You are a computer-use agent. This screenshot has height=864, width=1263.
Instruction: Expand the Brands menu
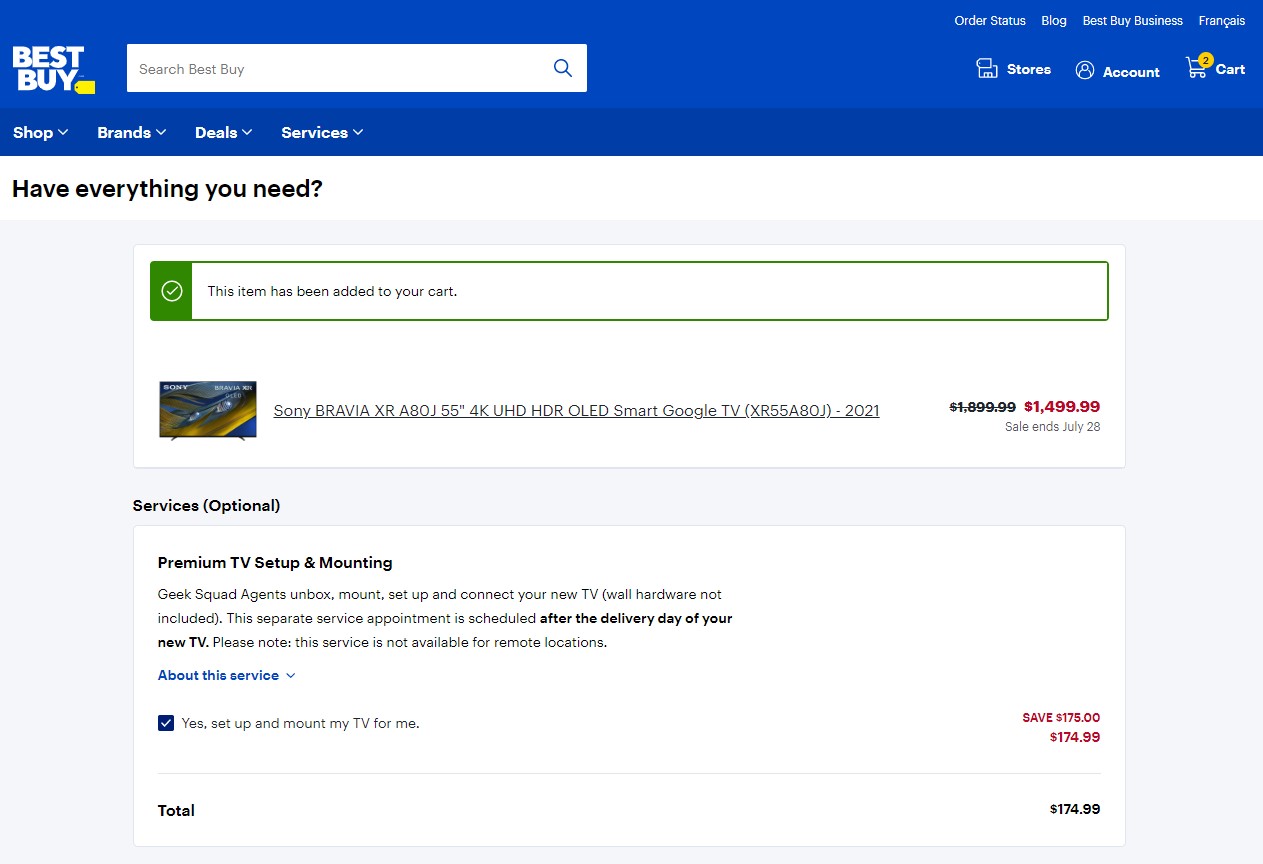pos(132,132)
